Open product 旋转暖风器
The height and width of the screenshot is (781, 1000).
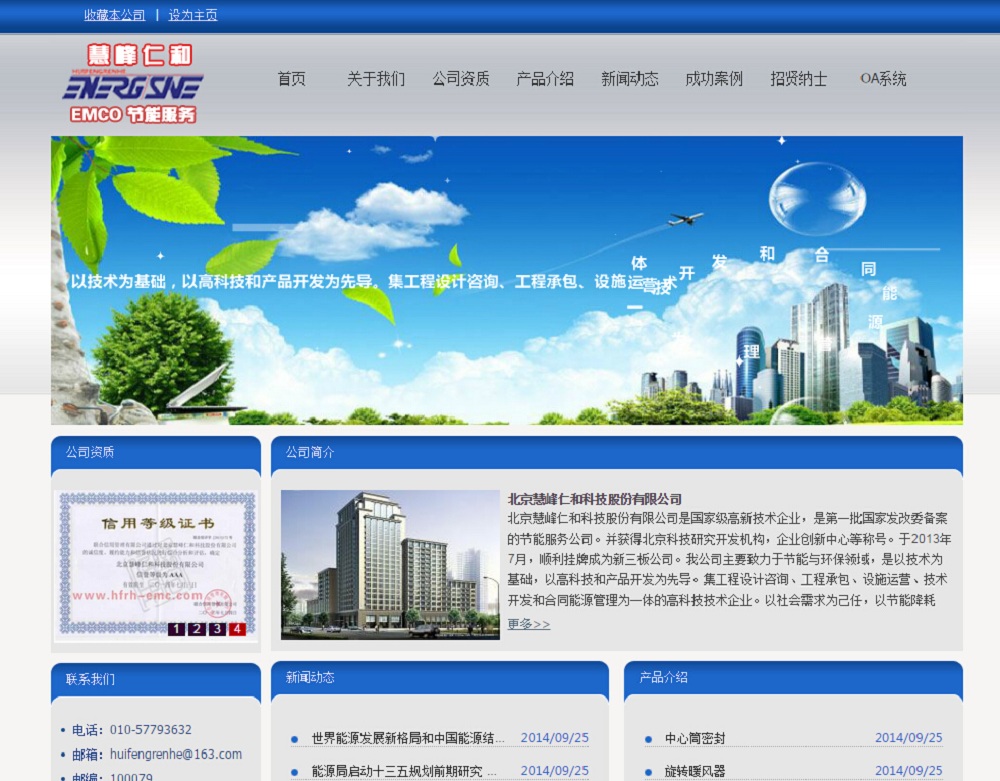click(695, 771)
